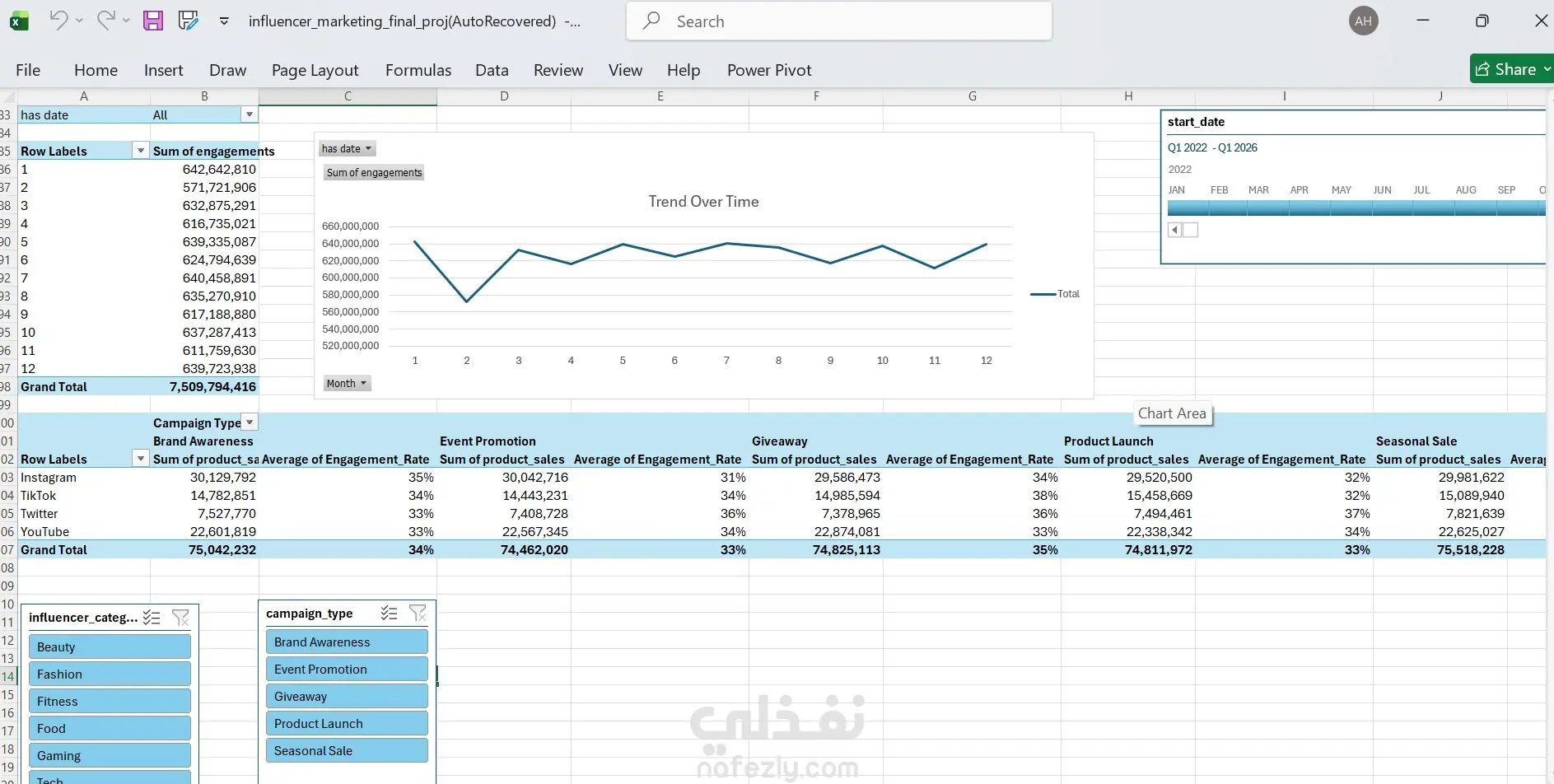Image resolution: width=1554 pixels, height=784 pixels.
Task: Switch to the Formulas tab
Action: tap(418, 71)
